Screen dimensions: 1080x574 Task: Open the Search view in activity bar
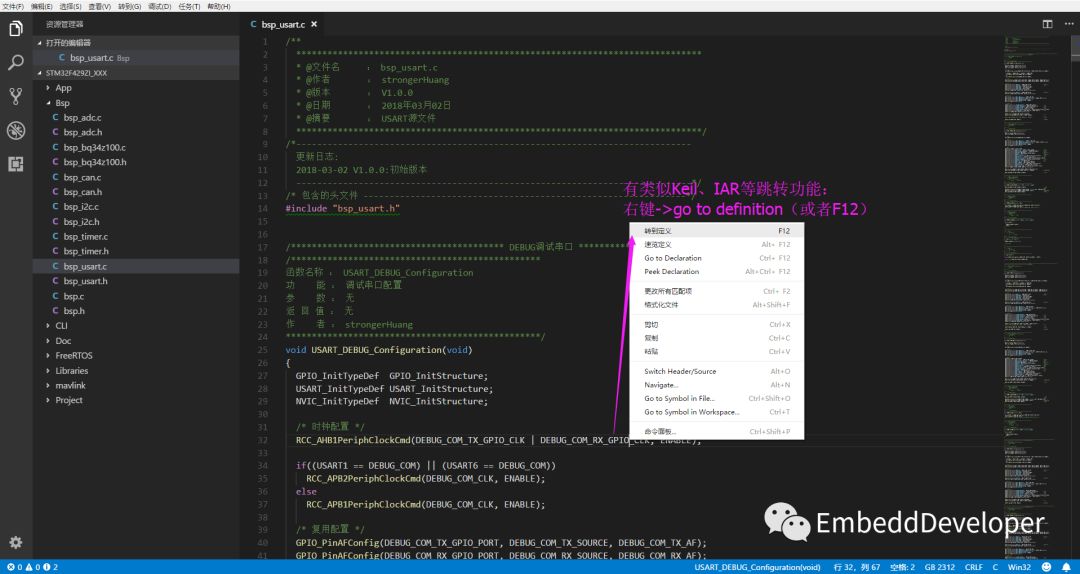click(16, 63)
